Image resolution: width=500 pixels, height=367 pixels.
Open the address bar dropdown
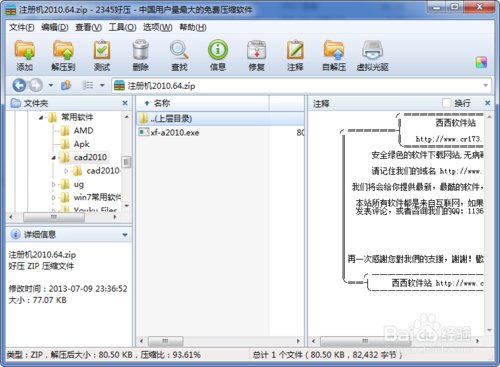pyautogui.click(x=485, y=86)
